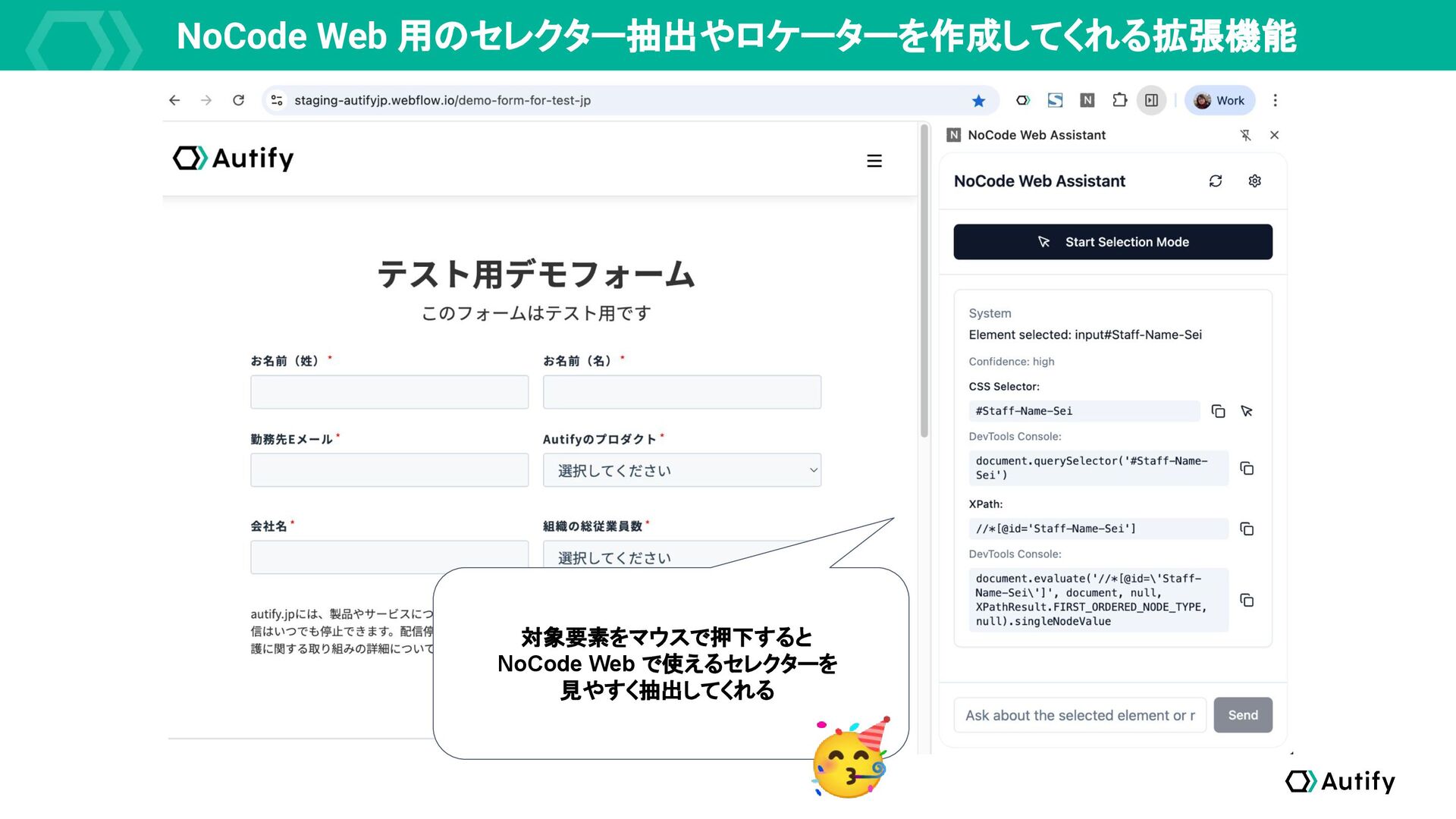Click the //*[@id='Staff-Name-Sei'] XPath text
Image resolution: width=1456 pixels, height=819 pixels.
[1056, 529]
